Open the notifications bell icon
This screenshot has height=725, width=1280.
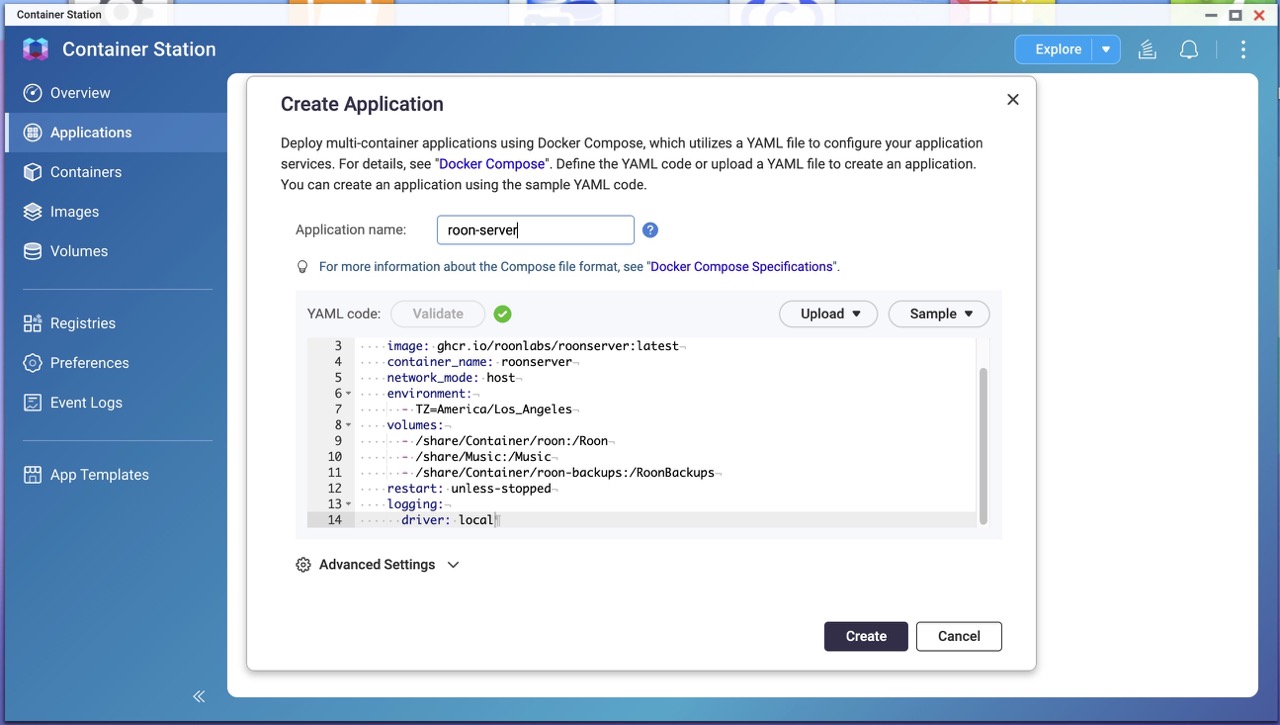pos(1189,49)
